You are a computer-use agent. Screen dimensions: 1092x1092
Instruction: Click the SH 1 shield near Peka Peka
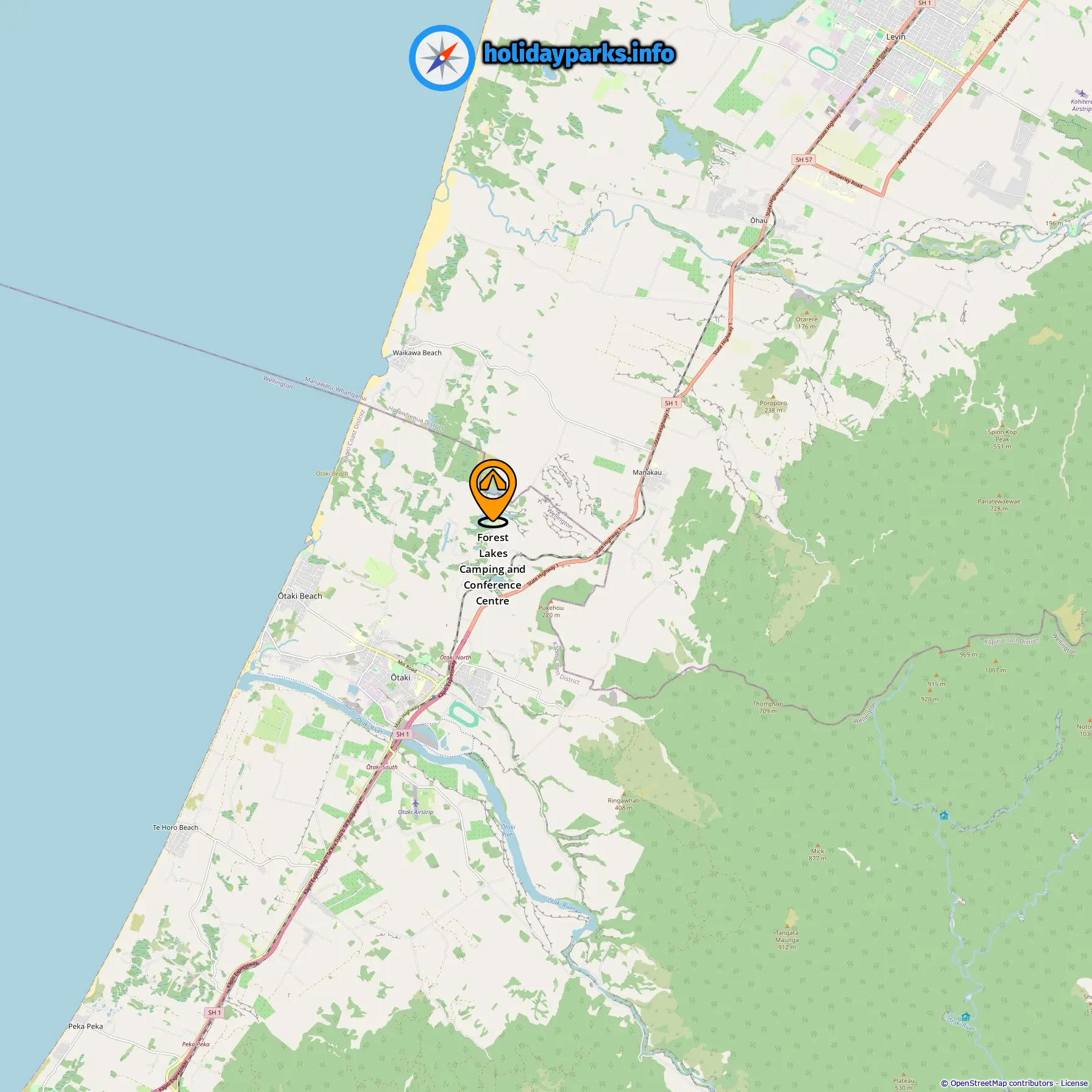pyautogui.click(x=214, y=1012)
